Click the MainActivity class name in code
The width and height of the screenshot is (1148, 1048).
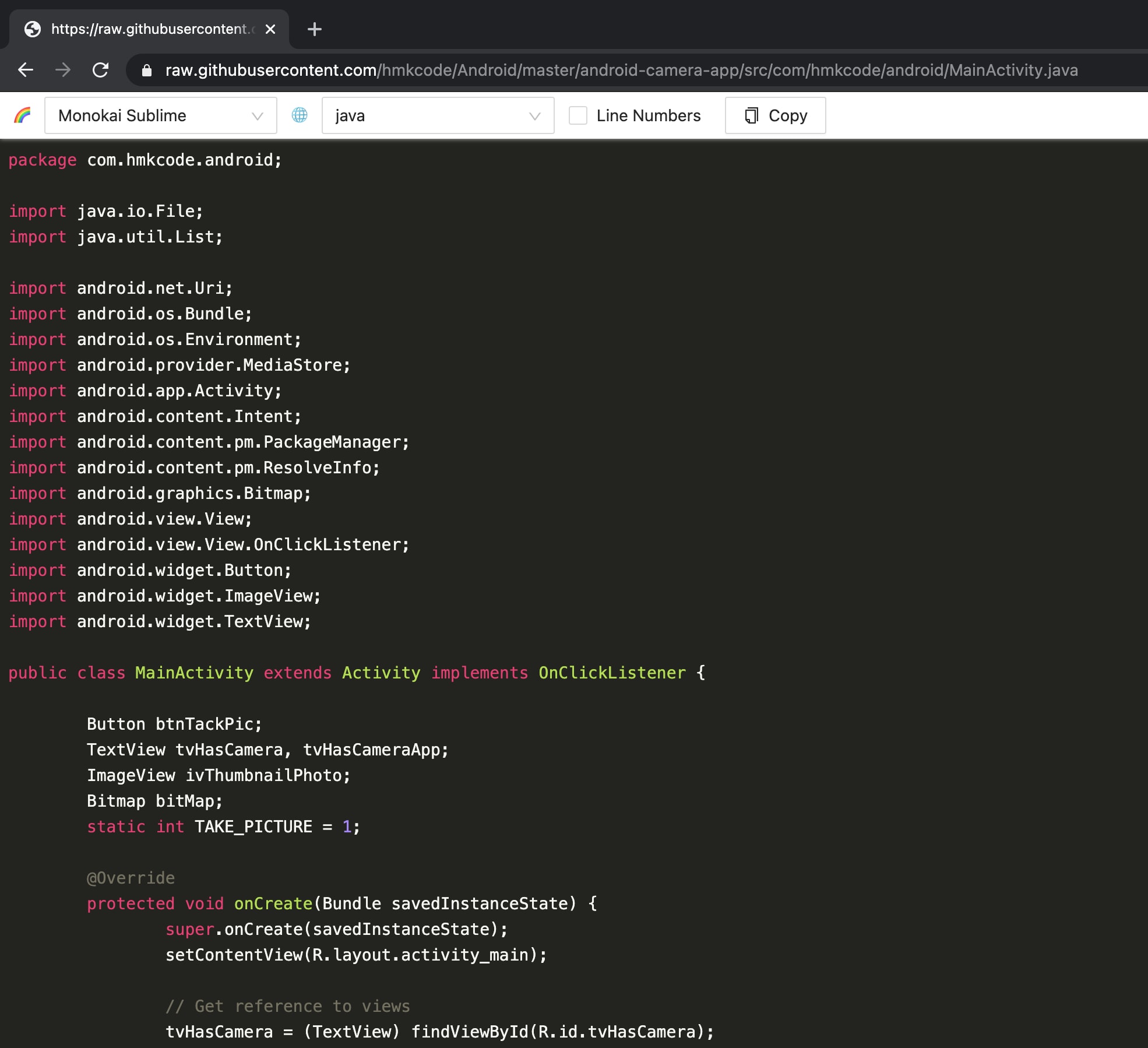click(x=194, y=673)
